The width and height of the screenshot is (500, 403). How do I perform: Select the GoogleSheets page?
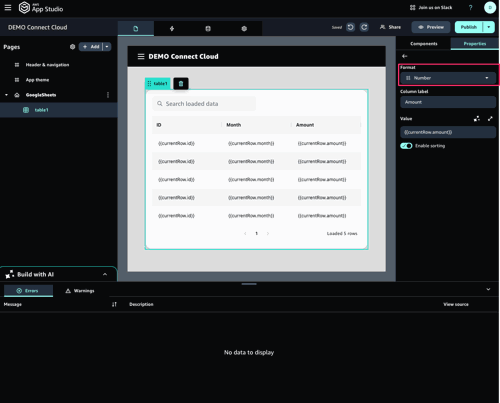click(41, 95)
